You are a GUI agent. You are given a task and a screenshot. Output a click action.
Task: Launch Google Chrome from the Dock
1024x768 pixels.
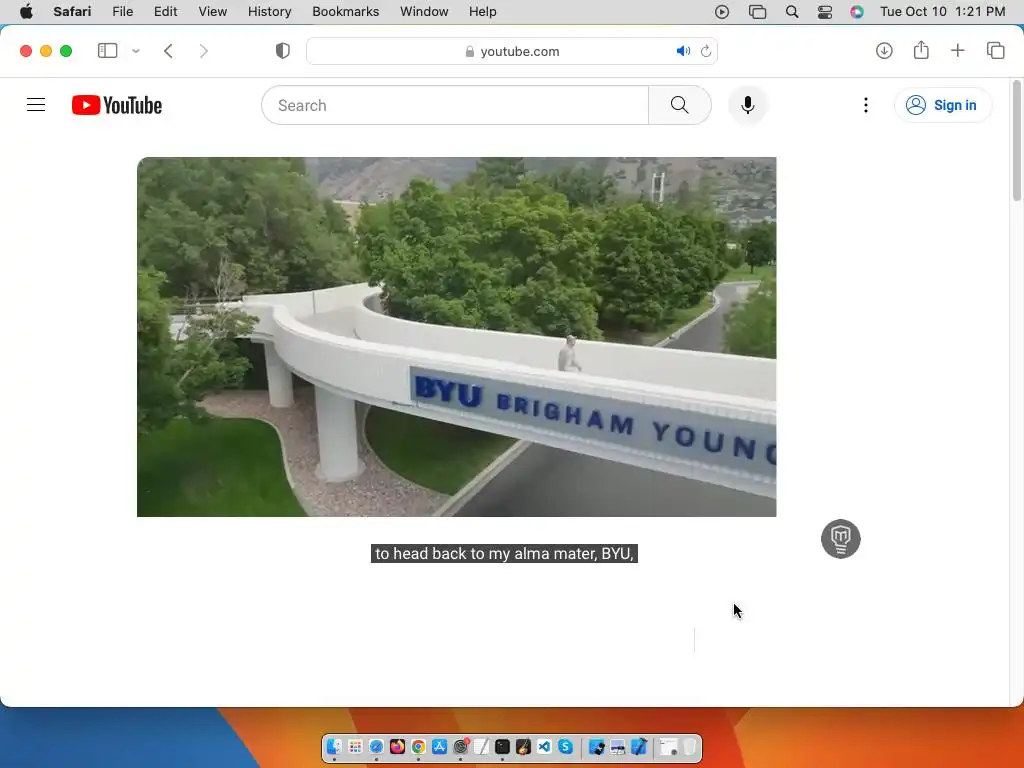point(419,746)
